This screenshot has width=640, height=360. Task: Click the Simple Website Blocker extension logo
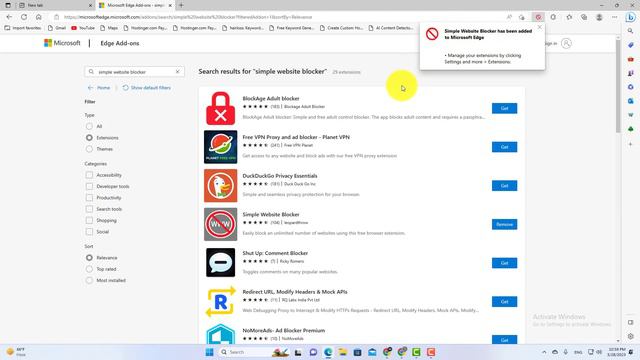(220, 224)
